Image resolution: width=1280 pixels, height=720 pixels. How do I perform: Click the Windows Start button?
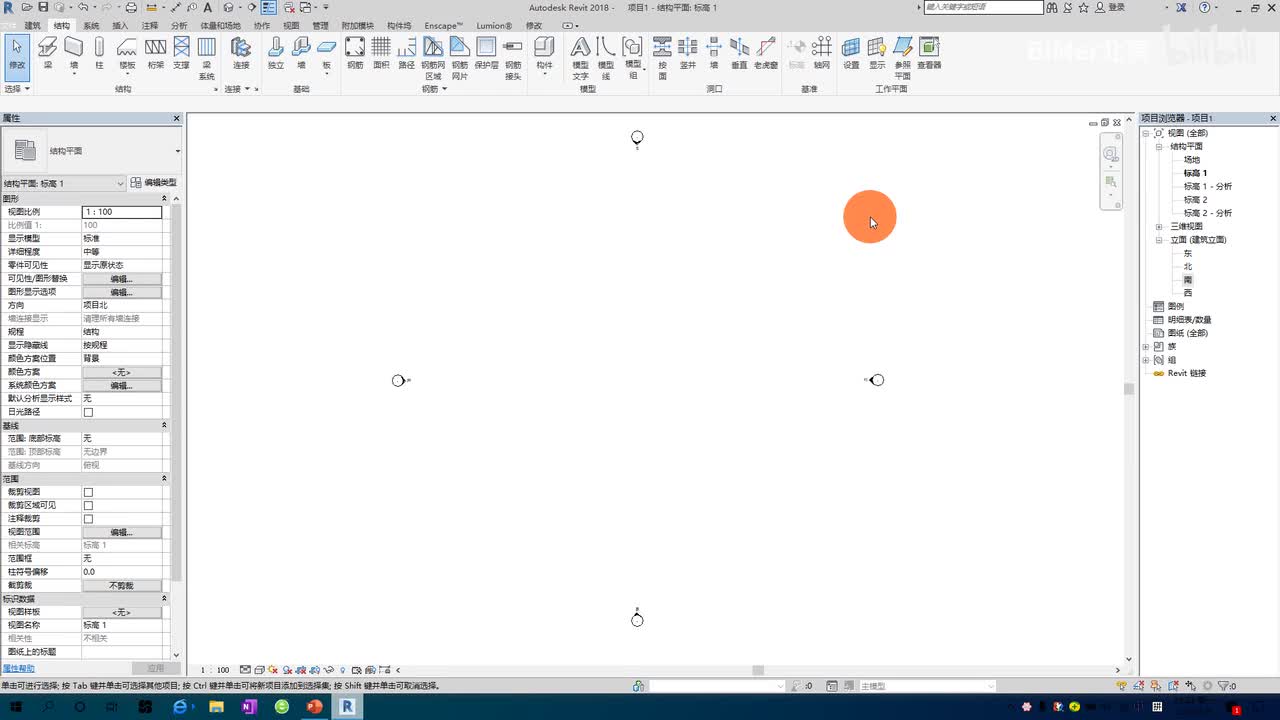(x=14, y=707)
